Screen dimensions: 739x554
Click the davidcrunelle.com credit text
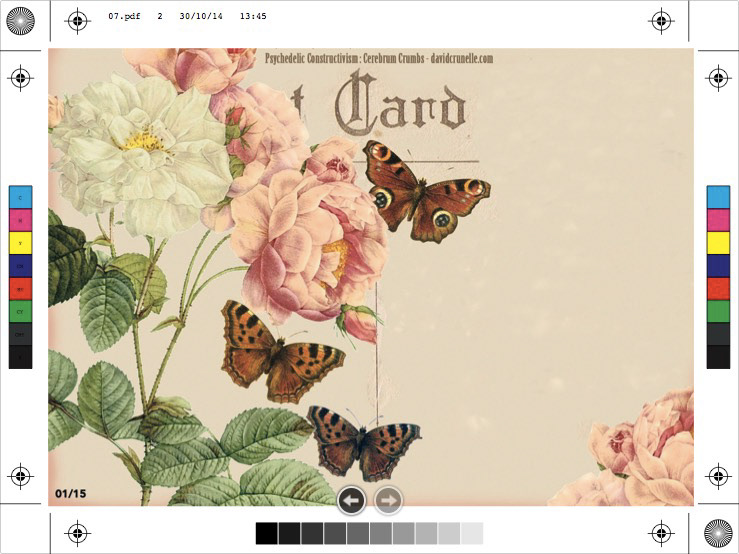tap(460, 59)
